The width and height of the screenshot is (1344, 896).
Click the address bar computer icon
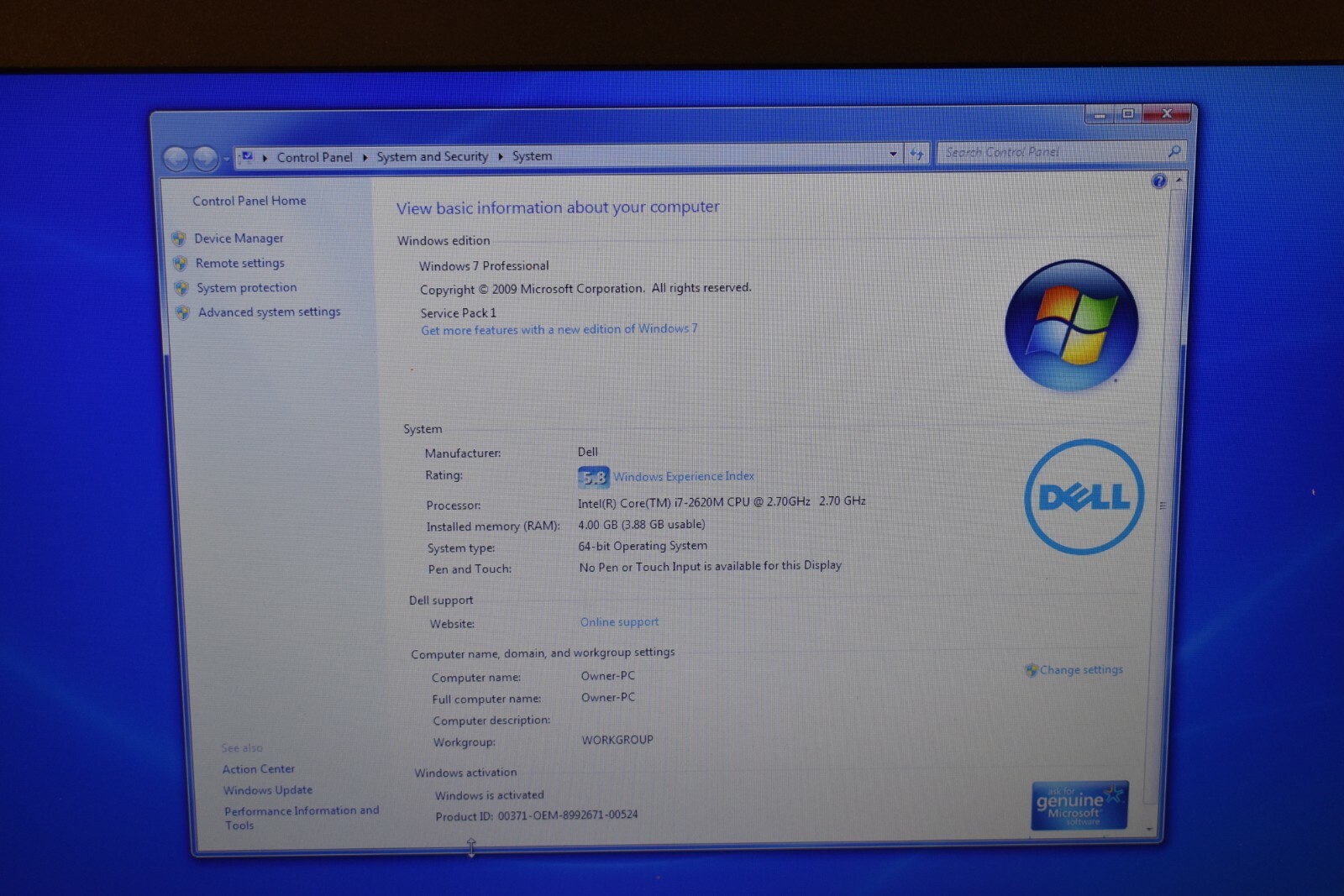(x=247, y=156)
